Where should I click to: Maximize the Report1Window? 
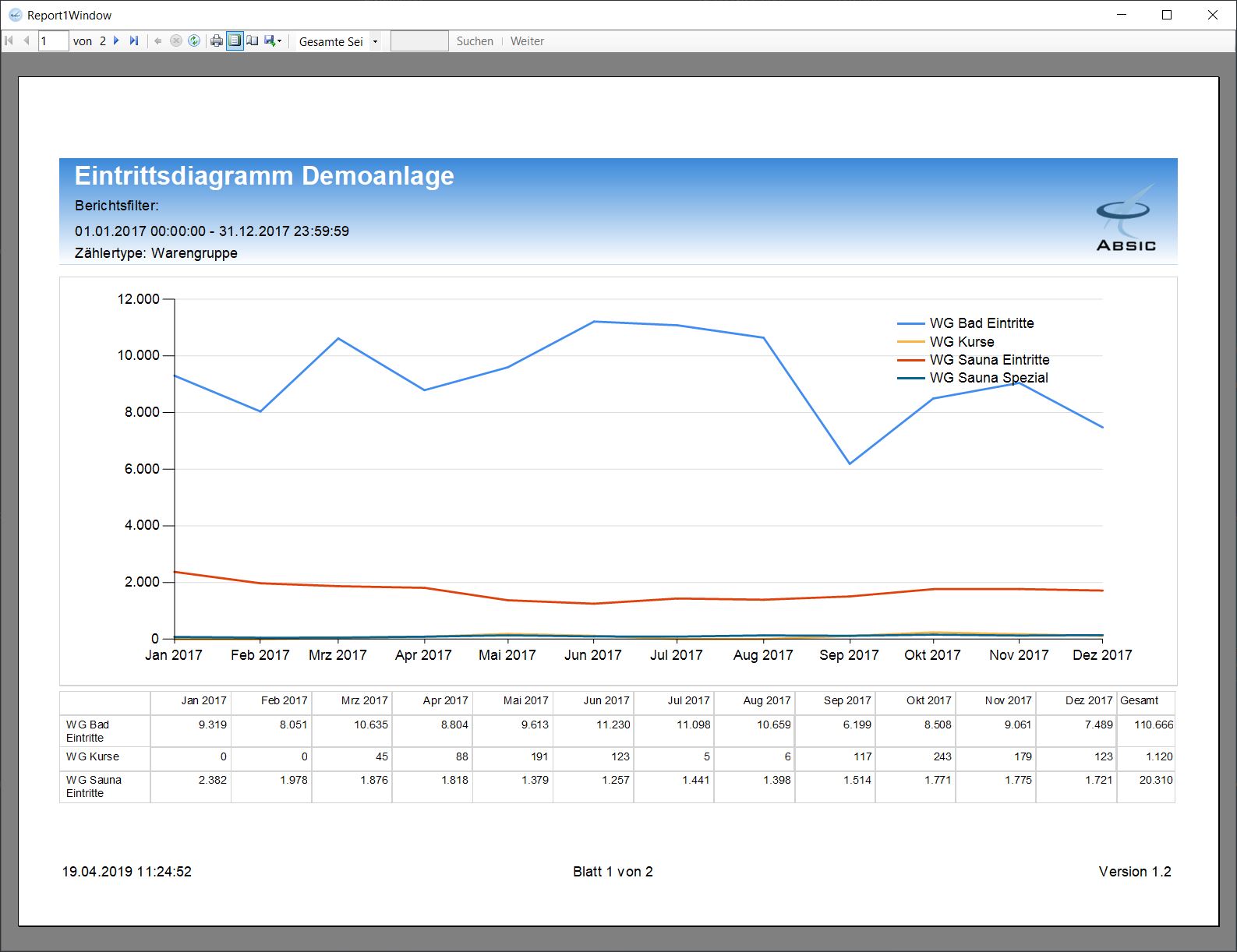[x=1167, y=15]
